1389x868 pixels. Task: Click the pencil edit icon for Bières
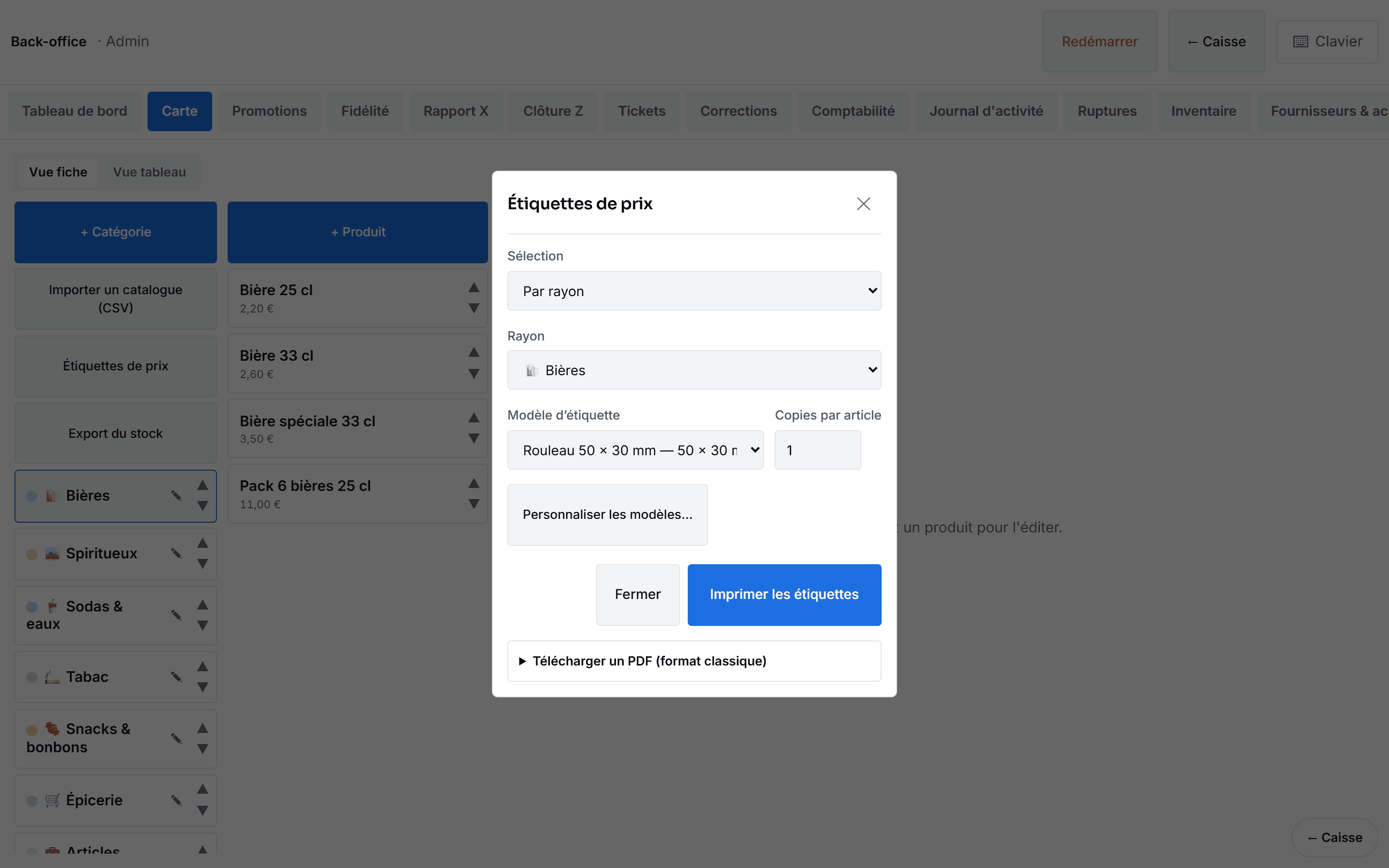[x=176, y=495]
